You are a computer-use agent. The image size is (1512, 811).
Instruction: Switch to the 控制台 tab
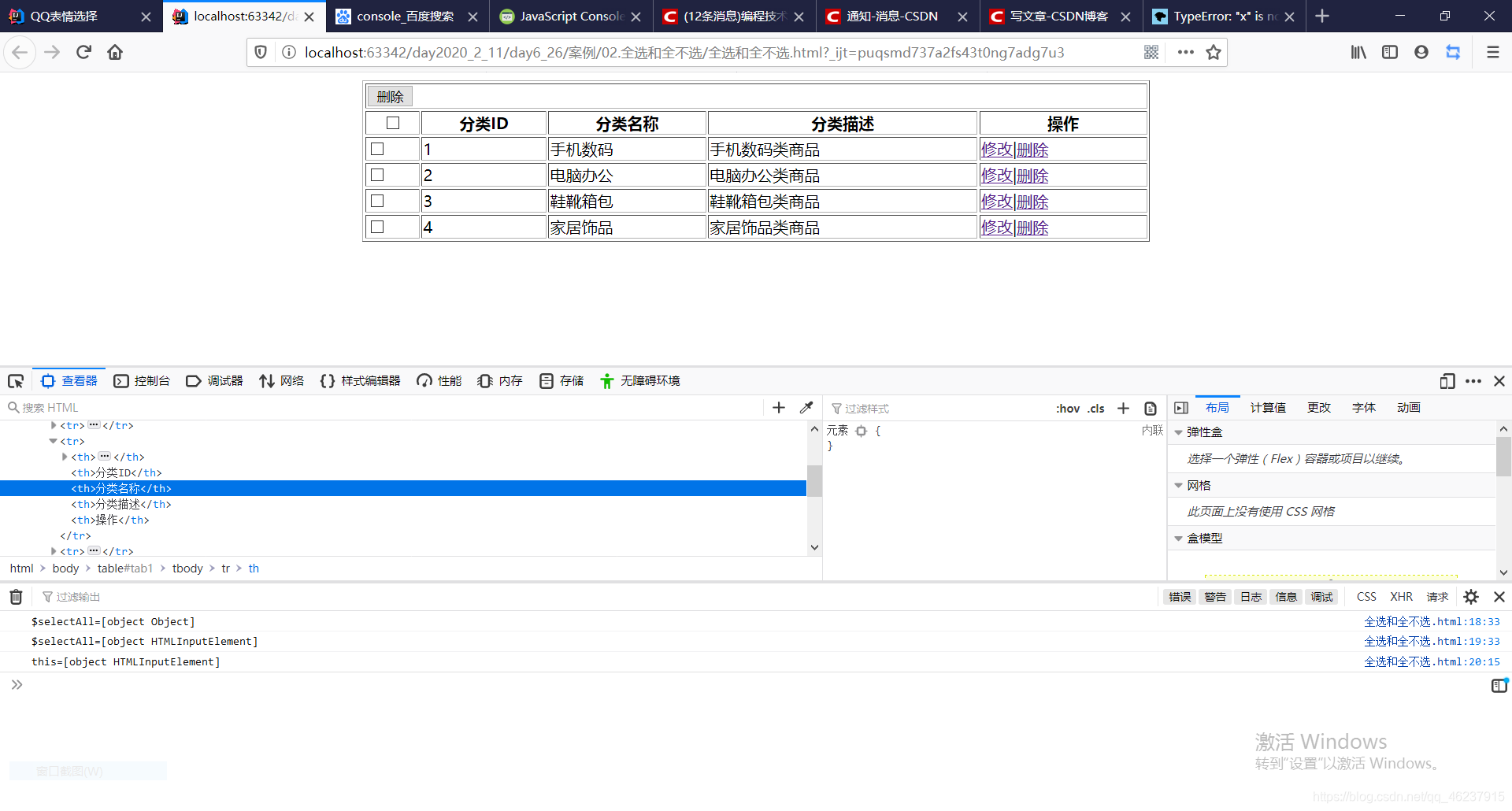142,381
